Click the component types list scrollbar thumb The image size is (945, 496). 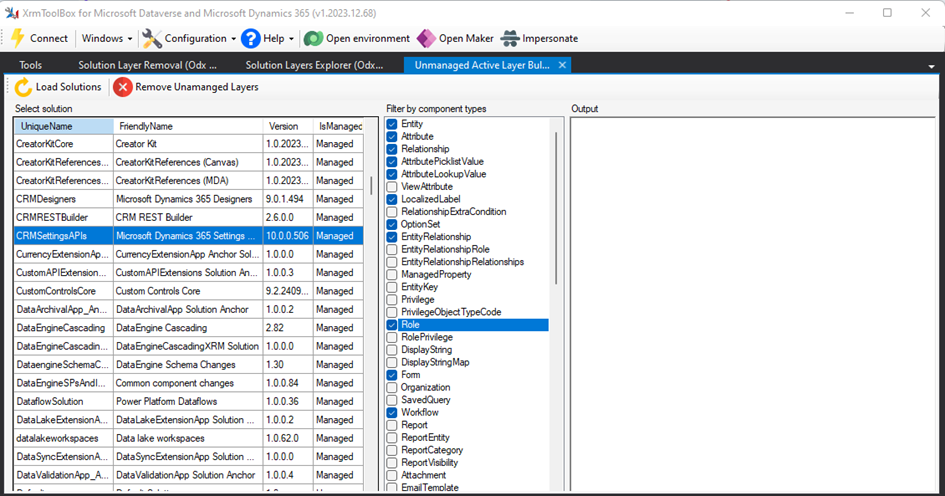click(x=556, y=208)
